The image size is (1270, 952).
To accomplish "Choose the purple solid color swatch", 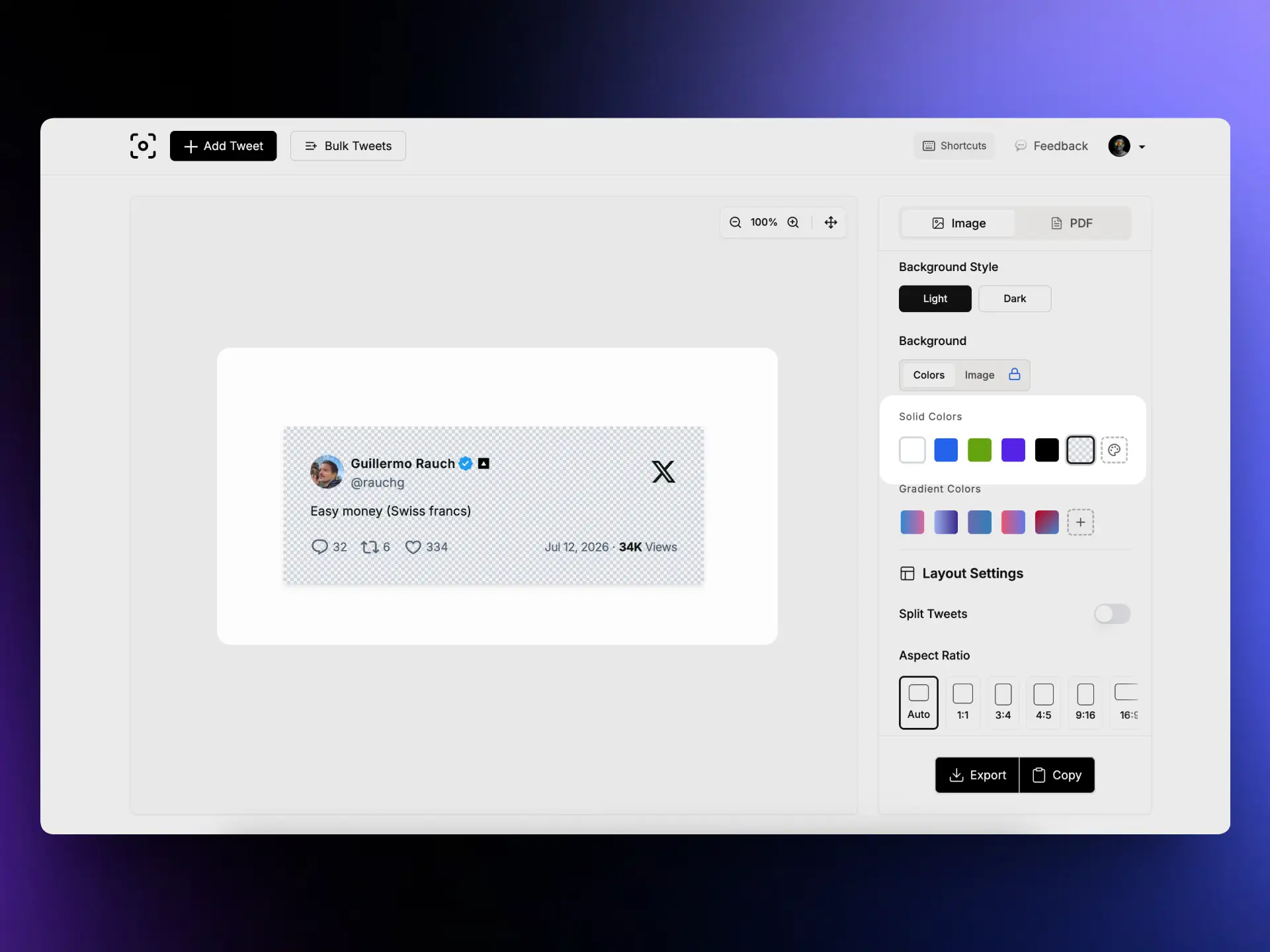I will pyautogui.click(x=1013, y=450).
